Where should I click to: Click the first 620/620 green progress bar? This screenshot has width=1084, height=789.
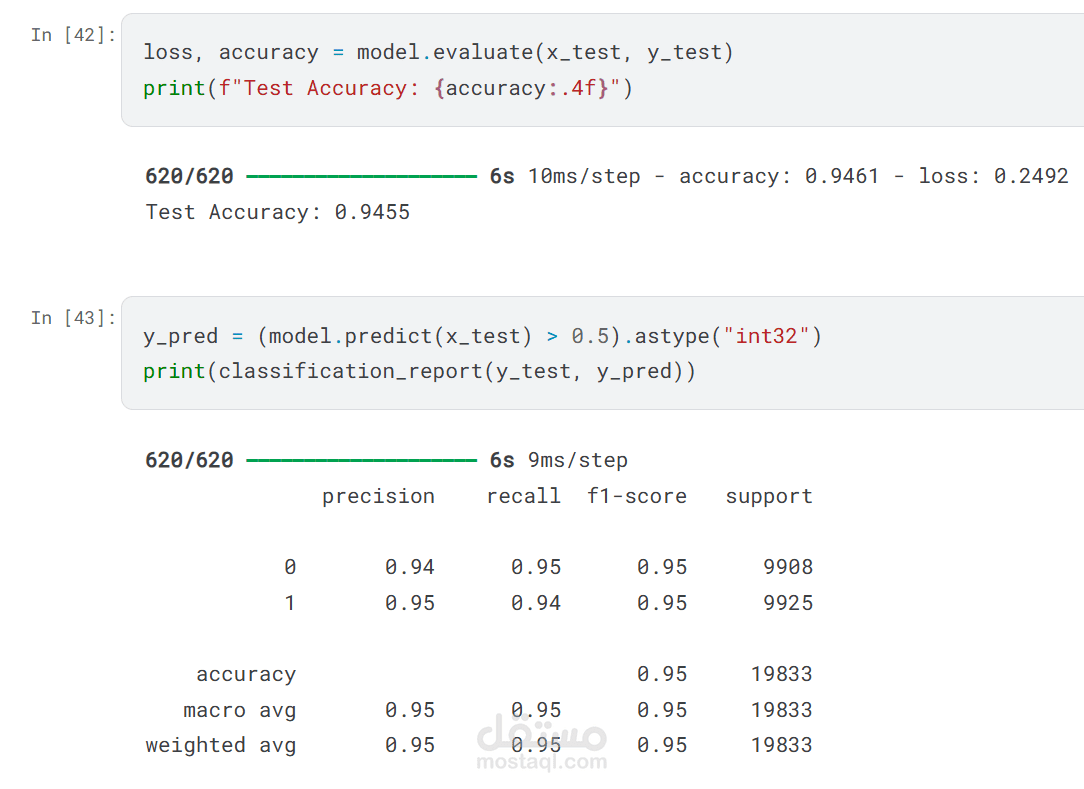pos(362,177)
